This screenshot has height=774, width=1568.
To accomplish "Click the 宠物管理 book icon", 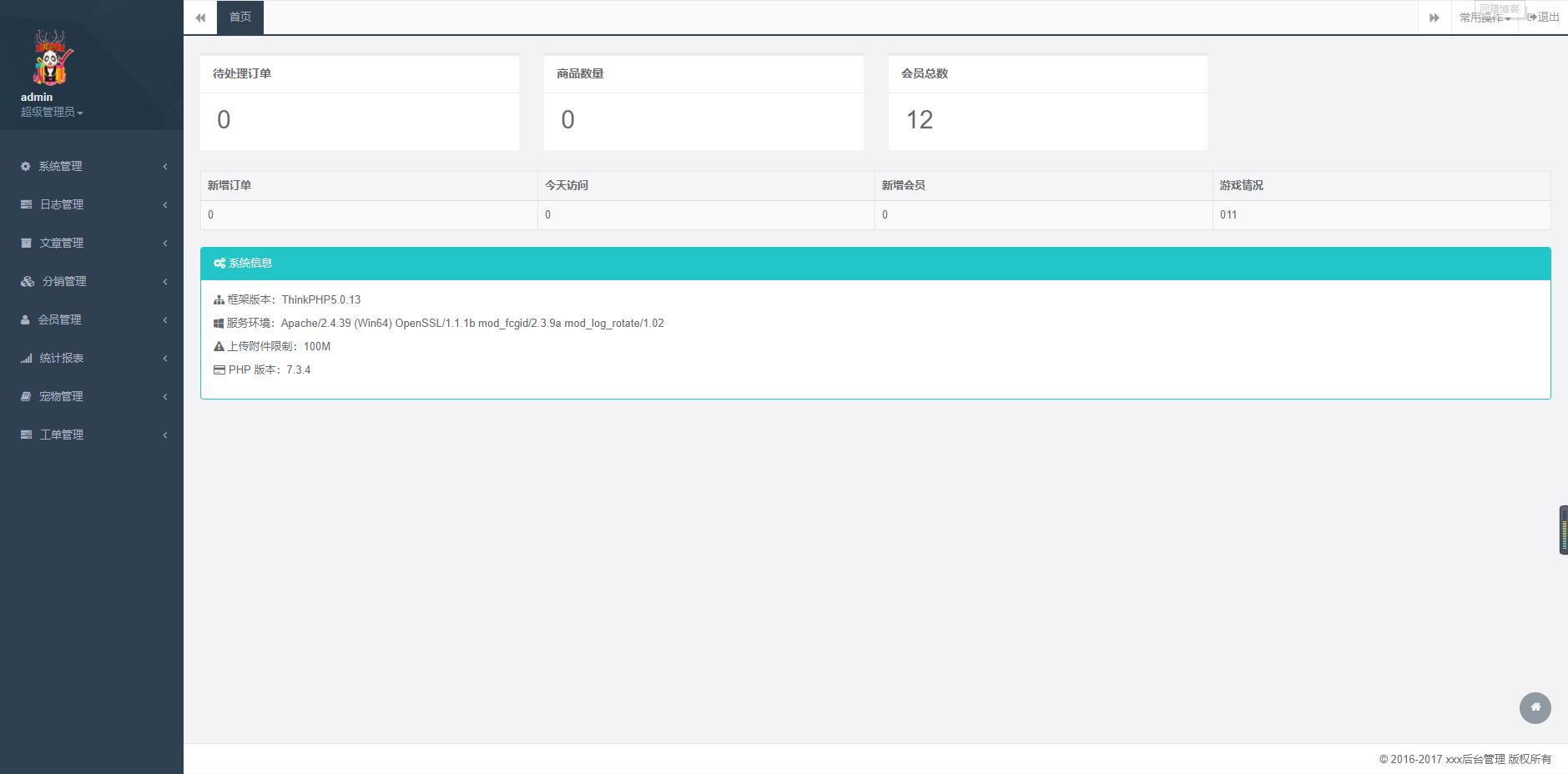I will point(26,396).
